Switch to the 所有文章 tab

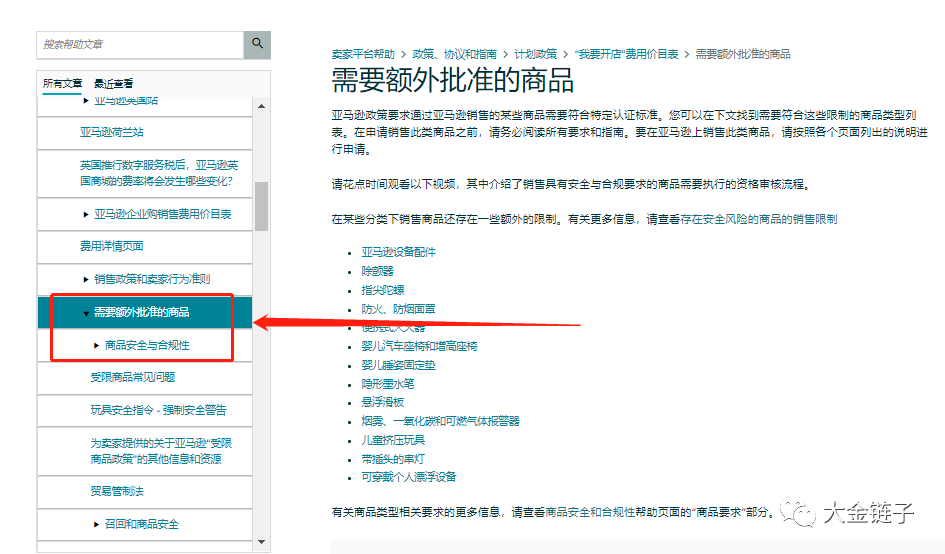coord(62,83)
